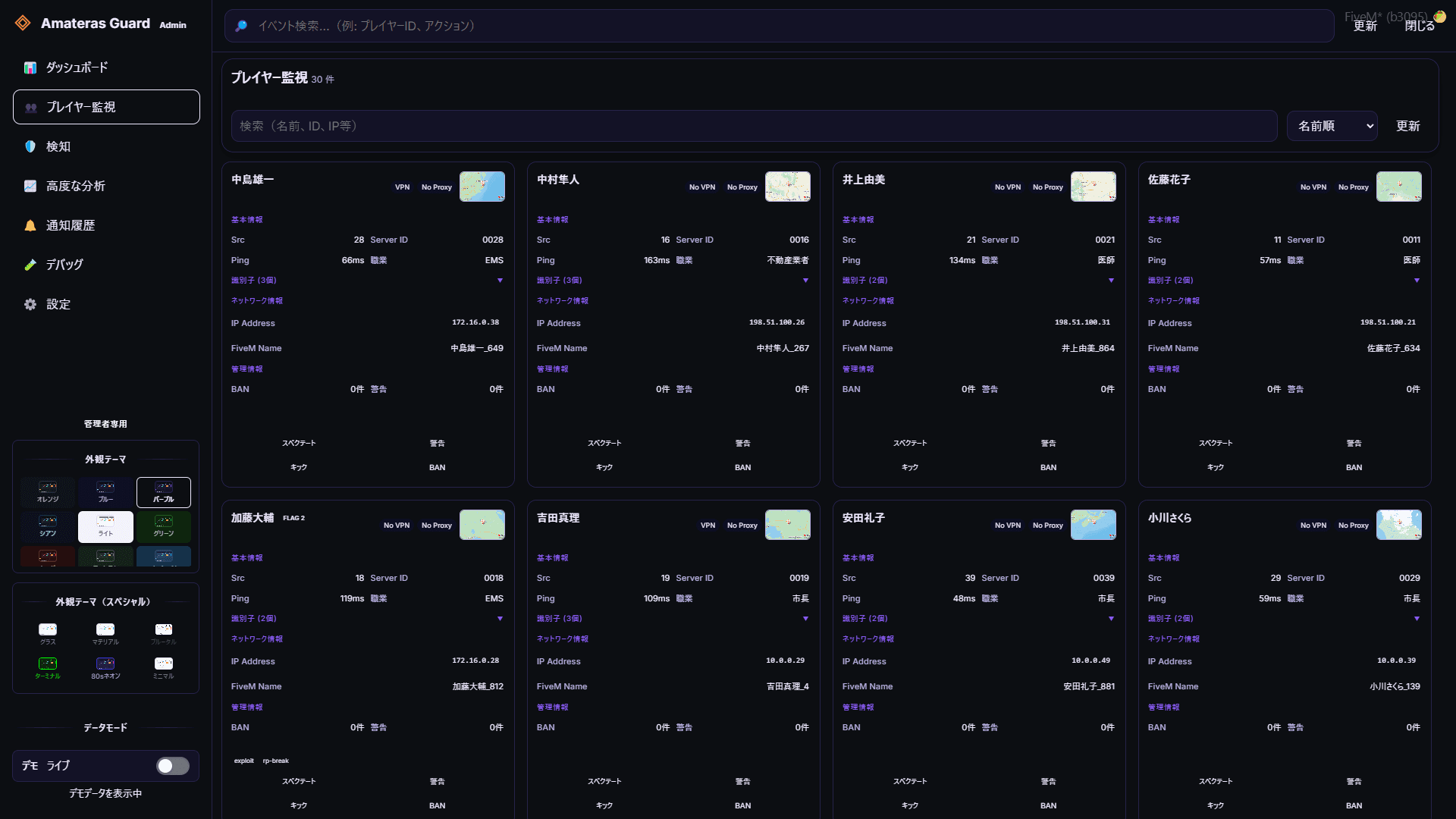This screenshot has height=819, width=1456.
Task: Choose the マテリアル special theme
Action: coord(105,634)
